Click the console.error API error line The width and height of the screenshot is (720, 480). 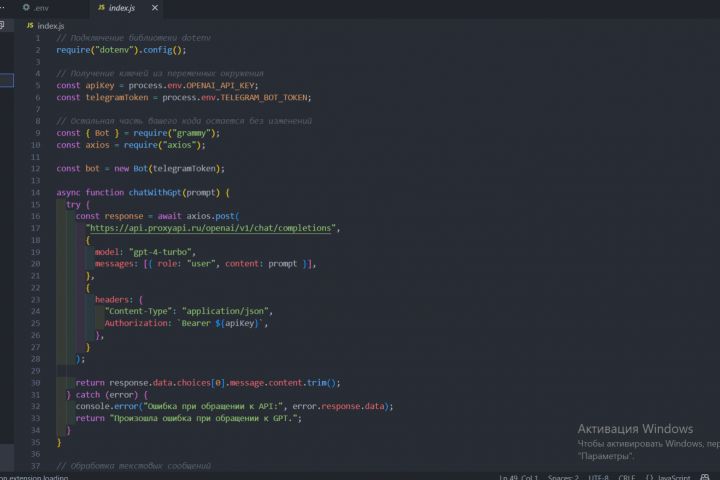pyautogui.click(x=234, y=407)
